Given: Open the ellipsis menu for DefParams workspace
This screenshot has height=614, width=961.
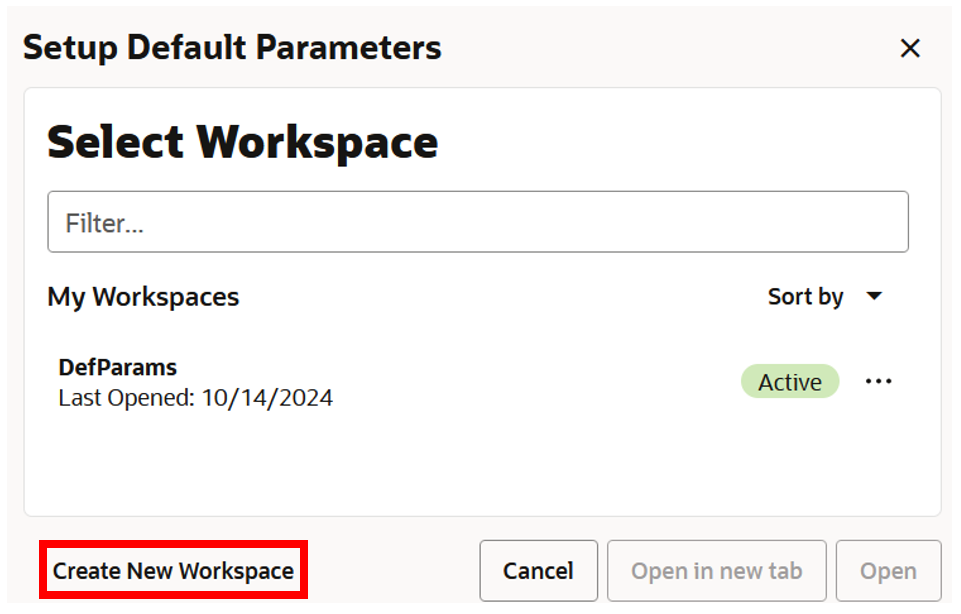Looking at the screenshot, I should pyautogui.click(x=878, y=381).
